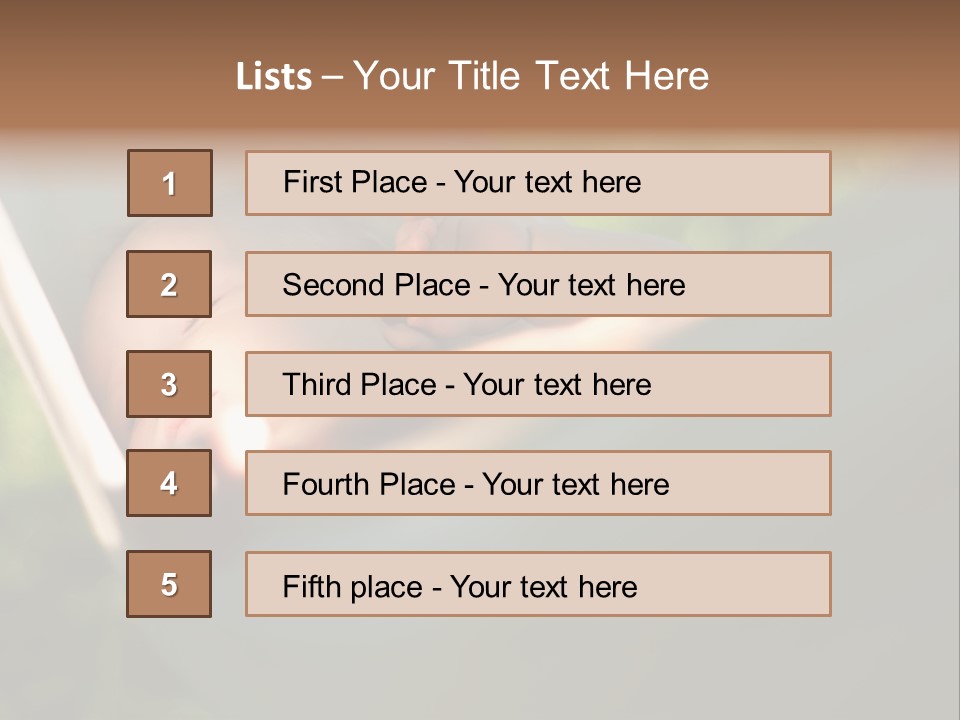Screen dimensions: 960x720
Task: Select the number 5 square box
Action: pos(169,583)
